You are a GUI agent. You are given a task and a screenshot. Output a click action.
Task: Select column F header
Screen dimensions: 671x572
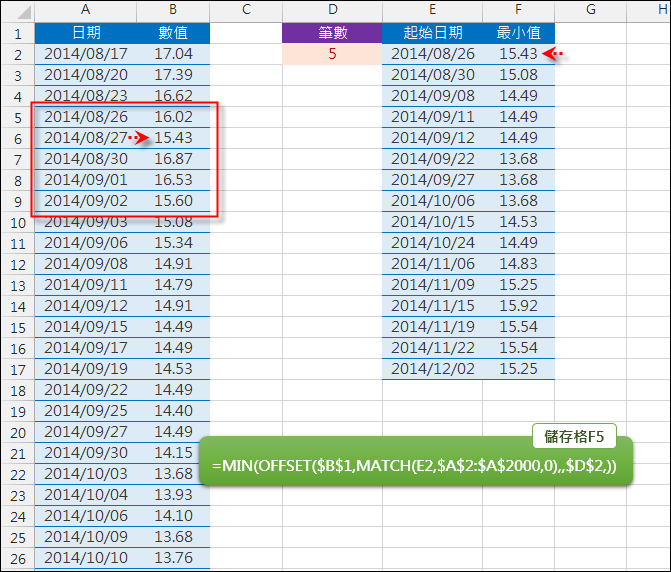[518, 11]
